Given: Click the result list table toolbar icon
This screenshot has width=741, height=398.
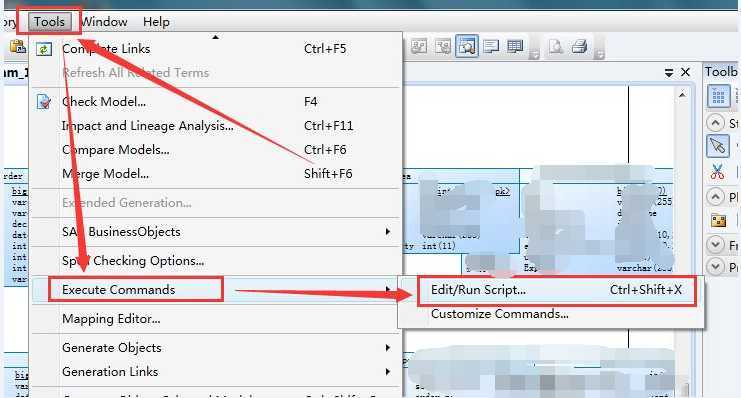Looking at the screenshot, I should [515, 46].
